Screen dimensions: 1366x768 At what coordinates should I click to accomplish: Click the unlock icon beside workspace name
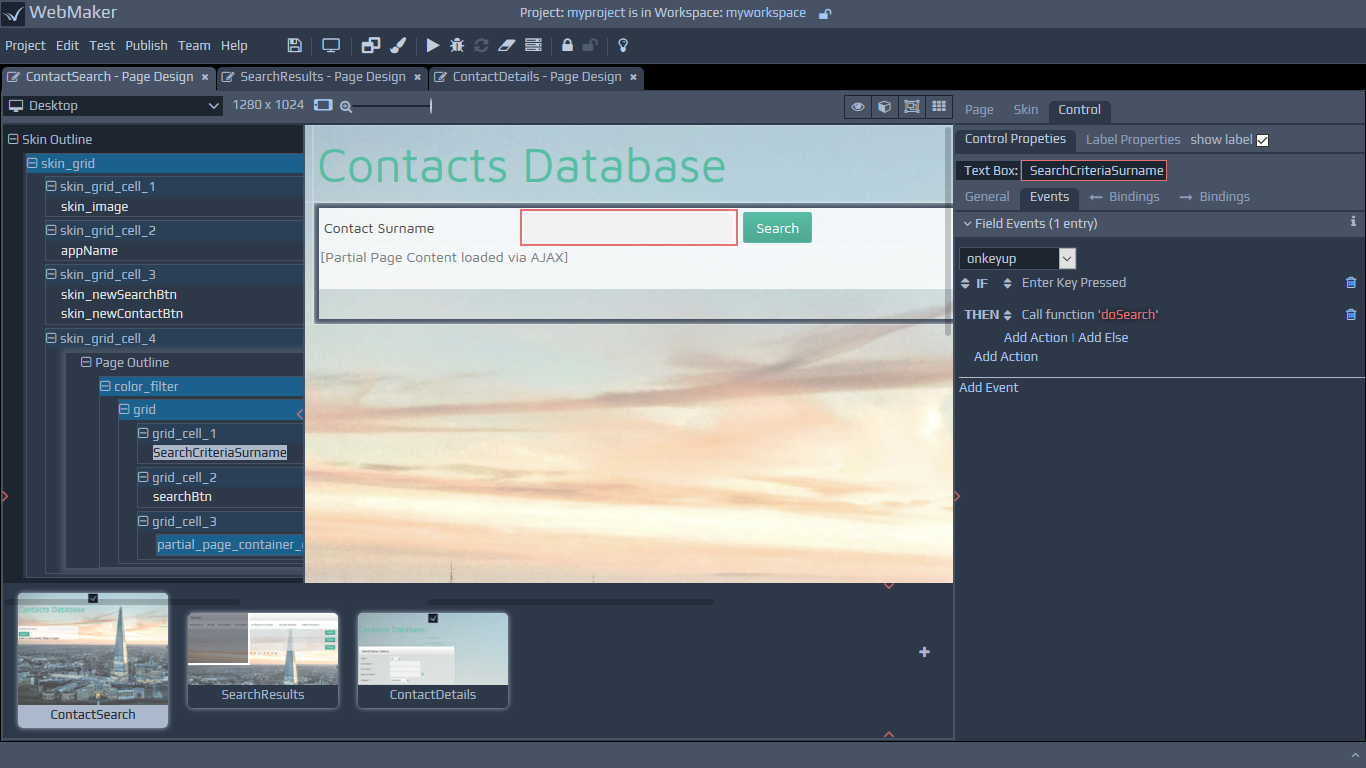(x=825, y=14)
